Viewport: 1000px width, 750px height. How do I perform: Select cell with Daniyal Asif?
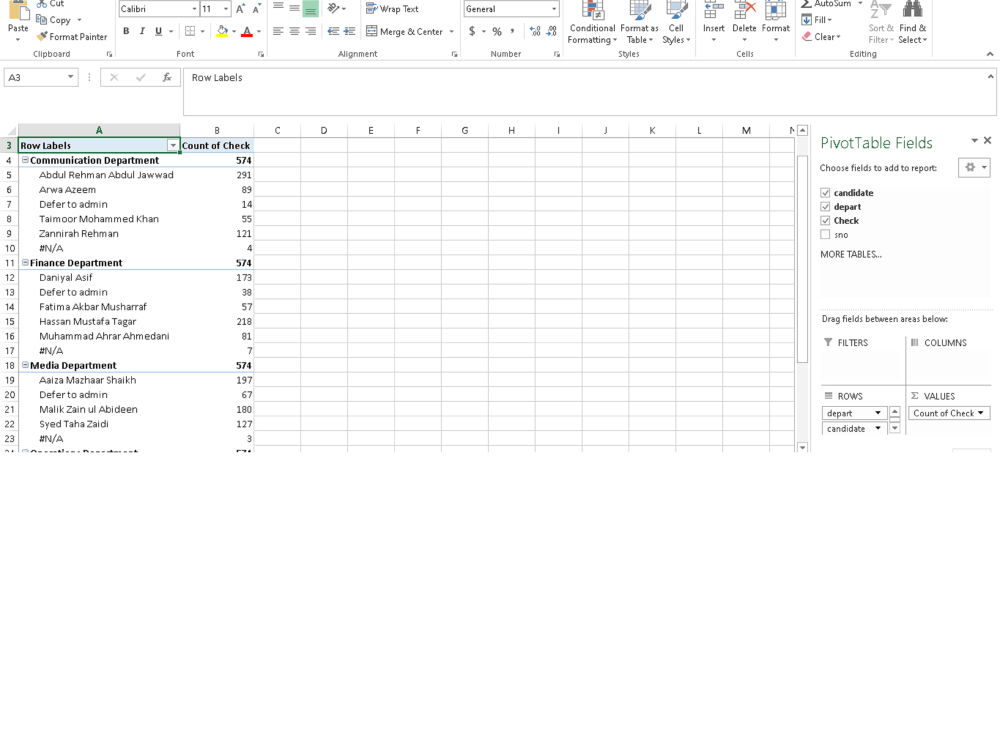(x=99, y=277)
